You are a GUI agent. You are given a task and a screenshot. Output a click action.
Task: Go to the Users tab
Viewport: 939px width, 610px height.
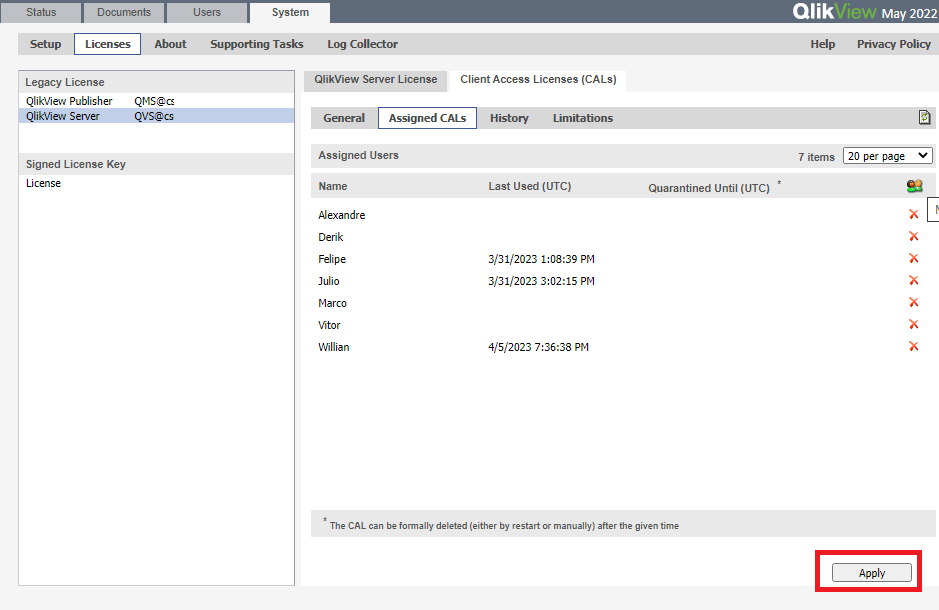pyautogui.click(x=207, y=12)
